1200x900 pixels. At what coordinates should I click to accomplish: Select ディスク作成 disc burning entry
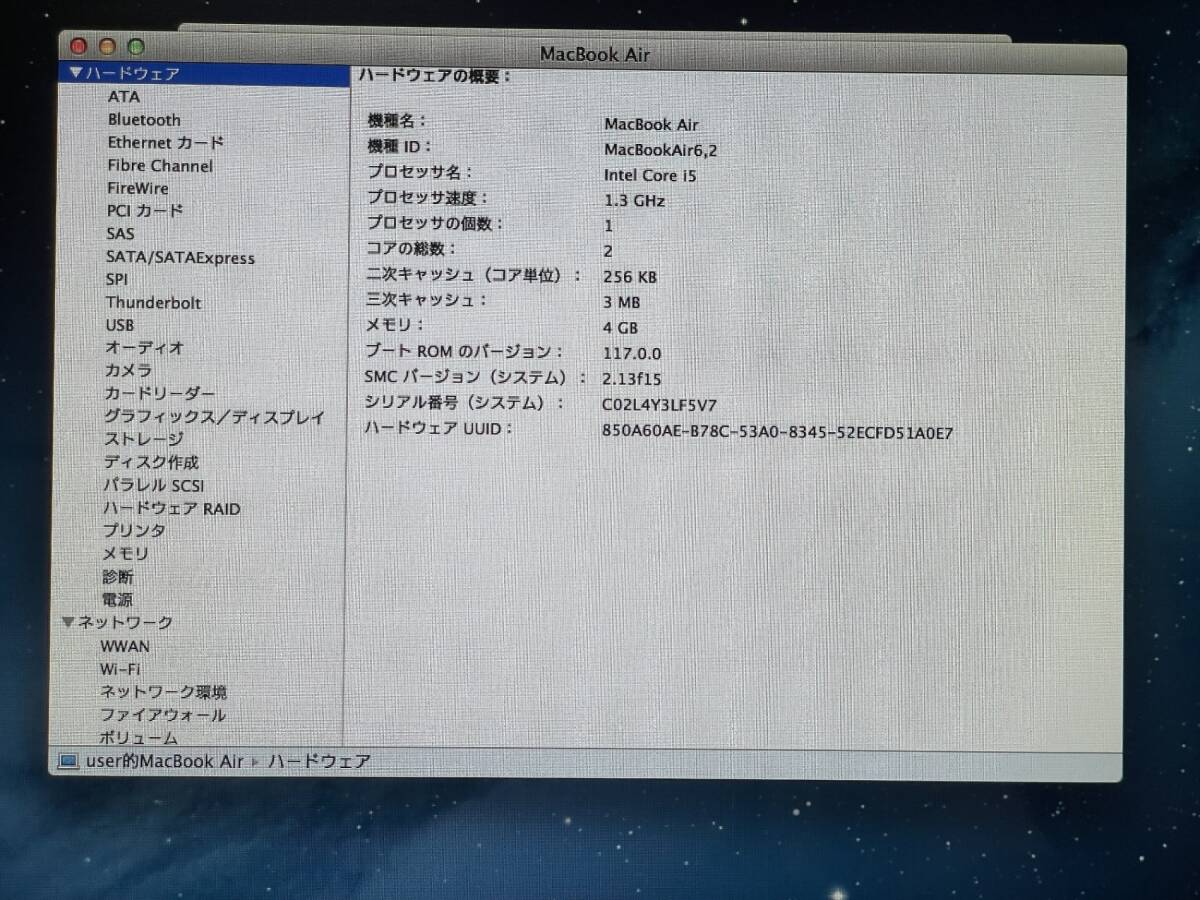click(151, 463)
